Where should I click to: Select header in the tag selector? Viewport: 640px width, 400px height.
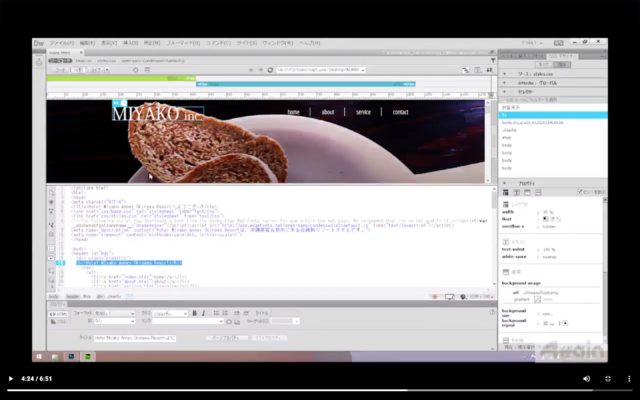point(73,296)
